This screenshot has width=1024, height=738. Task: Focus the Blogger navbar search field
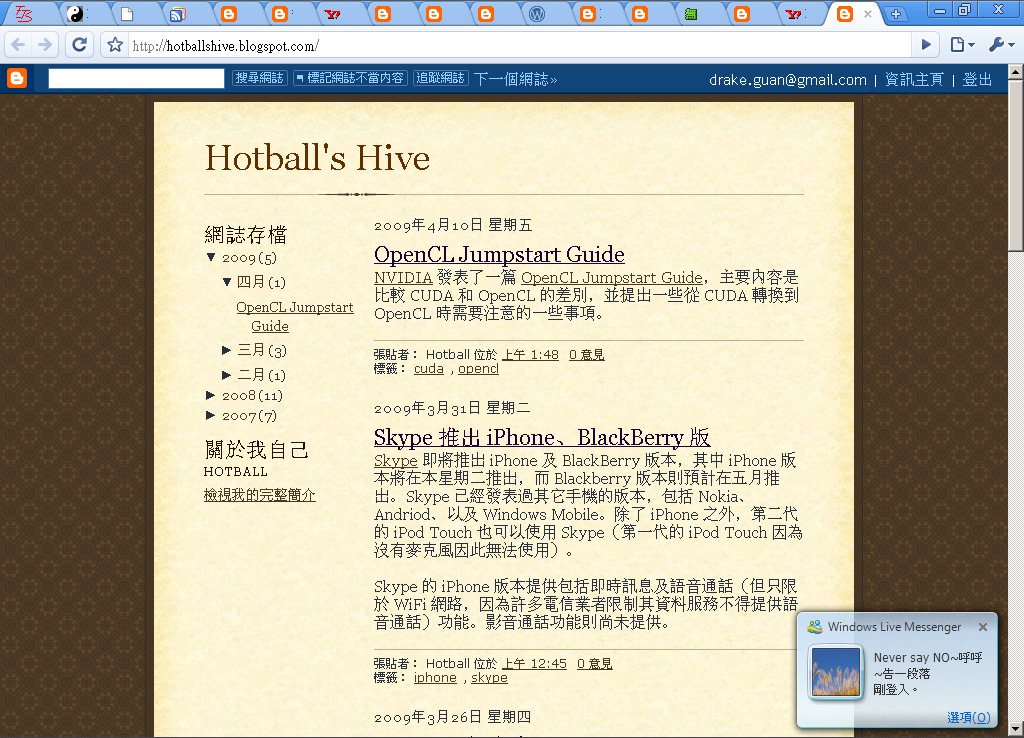[136, 78]
